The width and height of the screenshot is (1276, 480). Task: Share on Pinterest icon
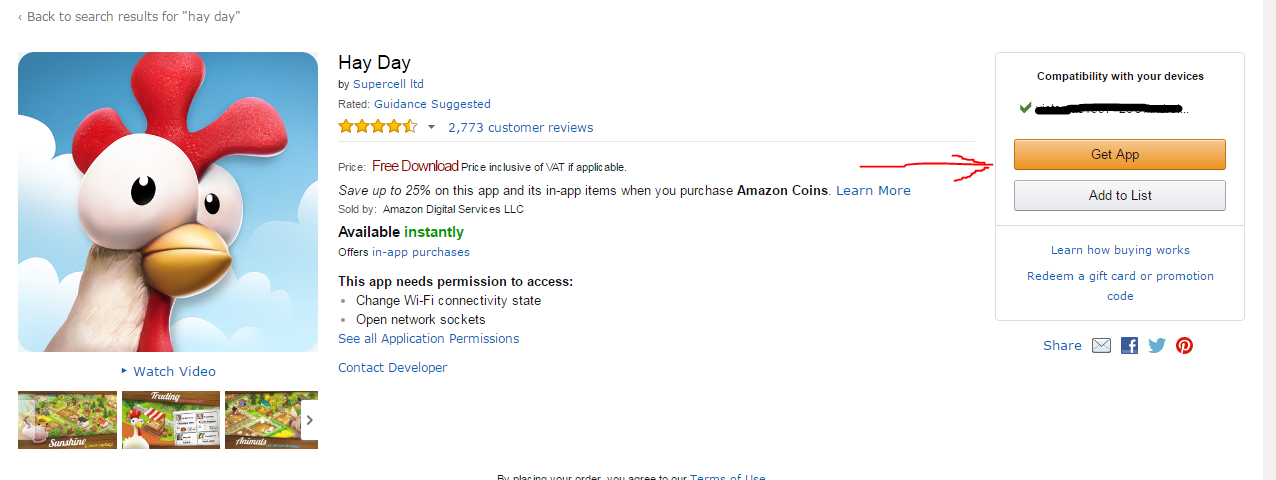(x=1185, y=346)
